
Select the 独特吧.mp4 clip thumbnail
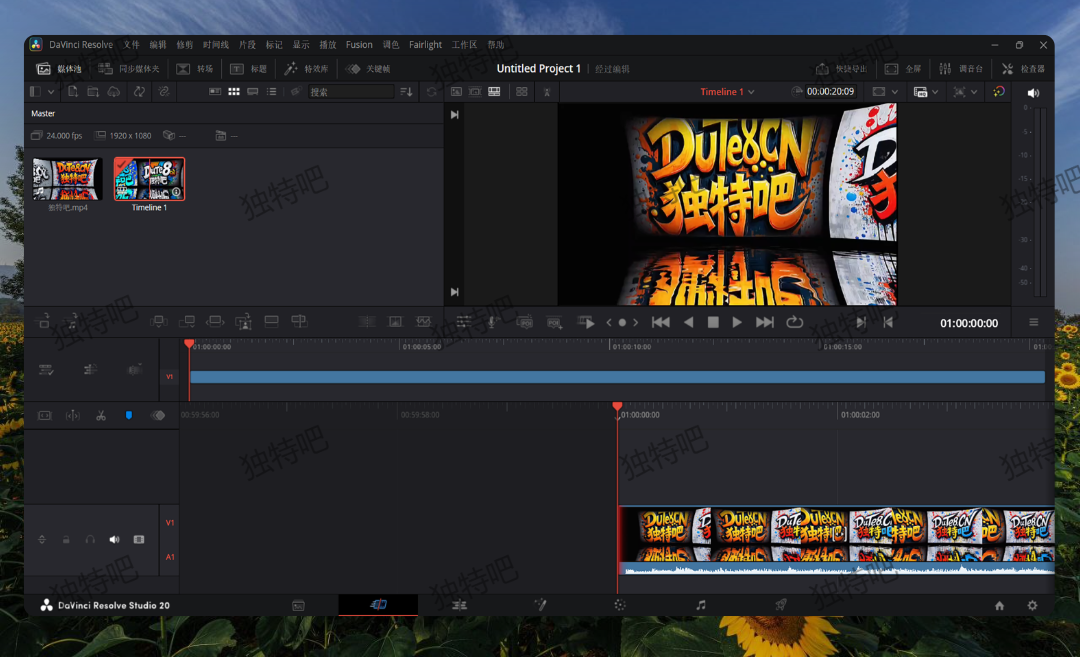[68, 179]
